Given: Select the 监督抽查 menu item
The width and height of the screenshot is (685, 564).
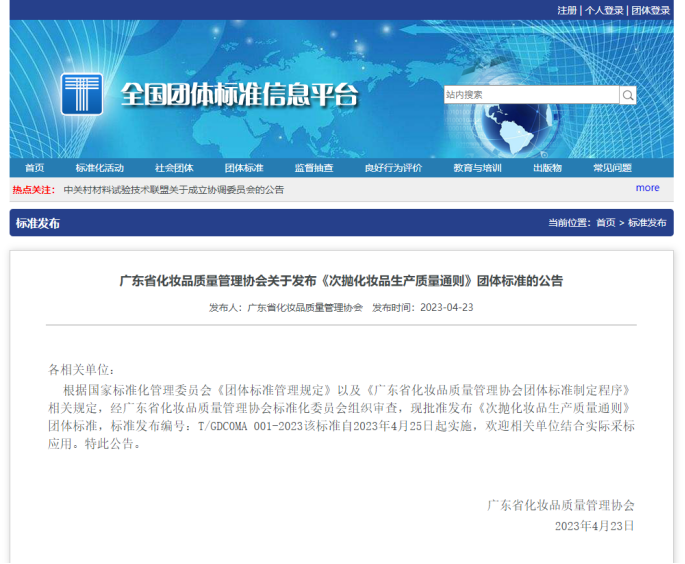Looking at the screenshot, I should click(314, 168).
